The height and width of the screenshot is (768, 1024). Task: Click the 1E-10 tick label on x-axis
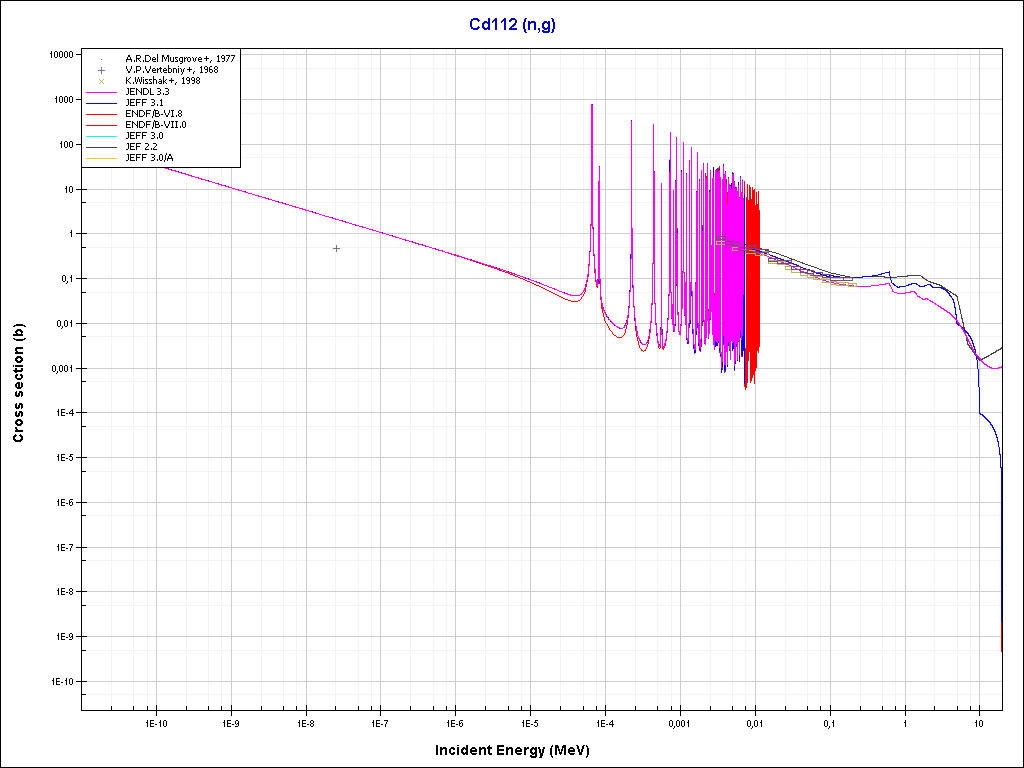click(155, 722)
